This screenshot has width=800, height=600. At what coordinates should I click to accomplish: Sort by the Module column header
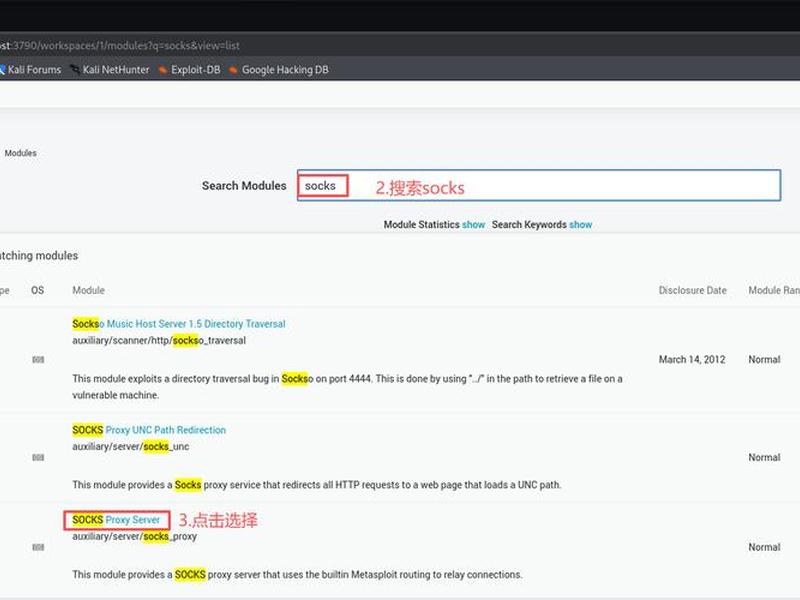pyautogui.click(x=88, y=290)
